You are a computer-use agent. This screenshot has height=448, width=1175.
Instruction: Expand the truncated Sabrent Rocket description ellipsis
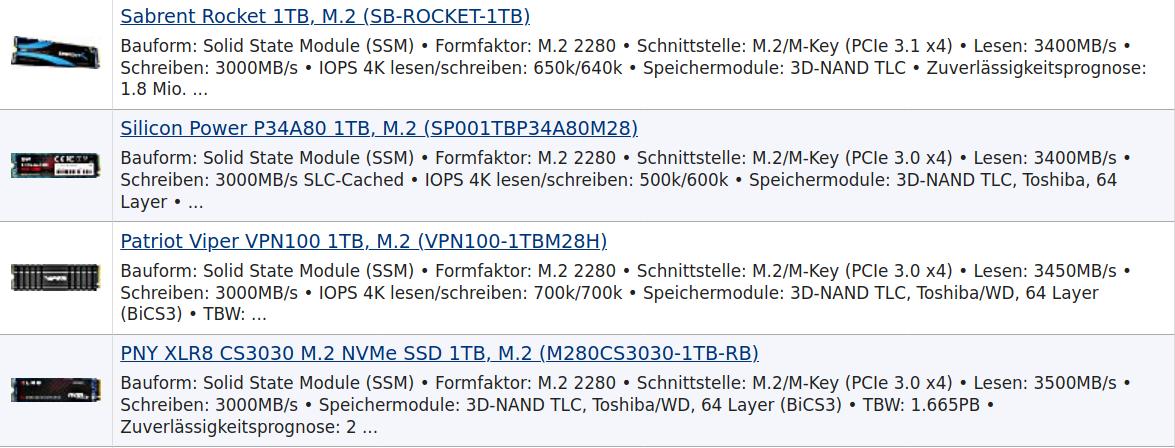point(200,89)
